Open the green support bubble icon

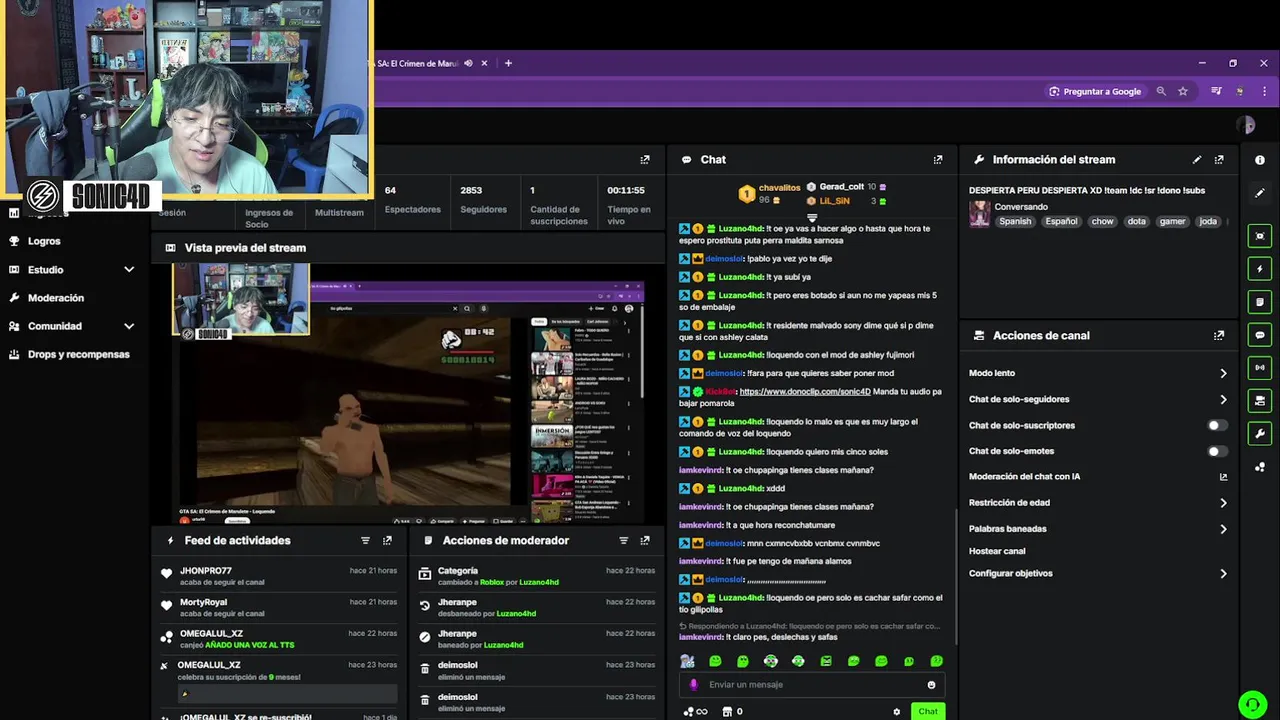pyautogui.click(x=1252, y=703)
